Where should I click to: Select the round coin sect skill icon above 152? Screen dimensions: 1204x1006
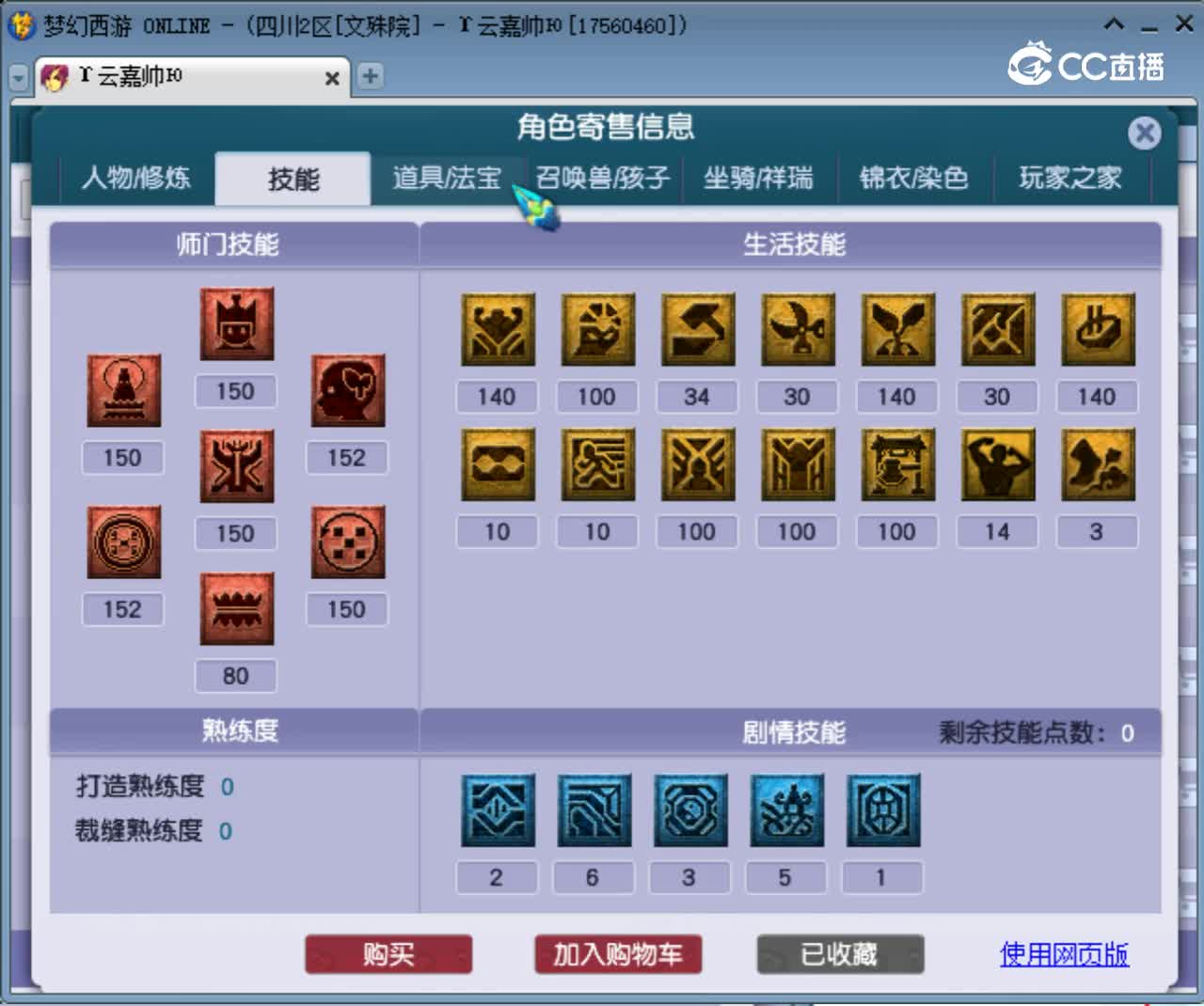[123, 542]
